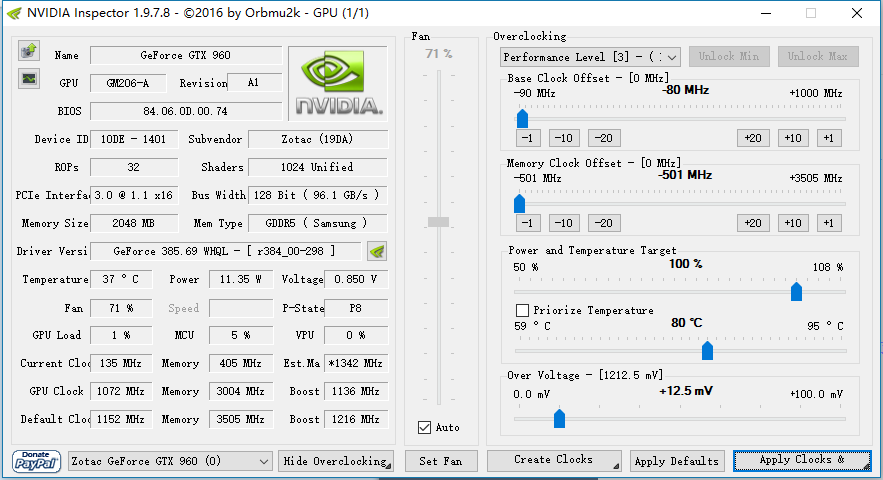This screenshot has height=480, width=883.
Task: Click the ROPs 32 value
Action: coord(134,167)
